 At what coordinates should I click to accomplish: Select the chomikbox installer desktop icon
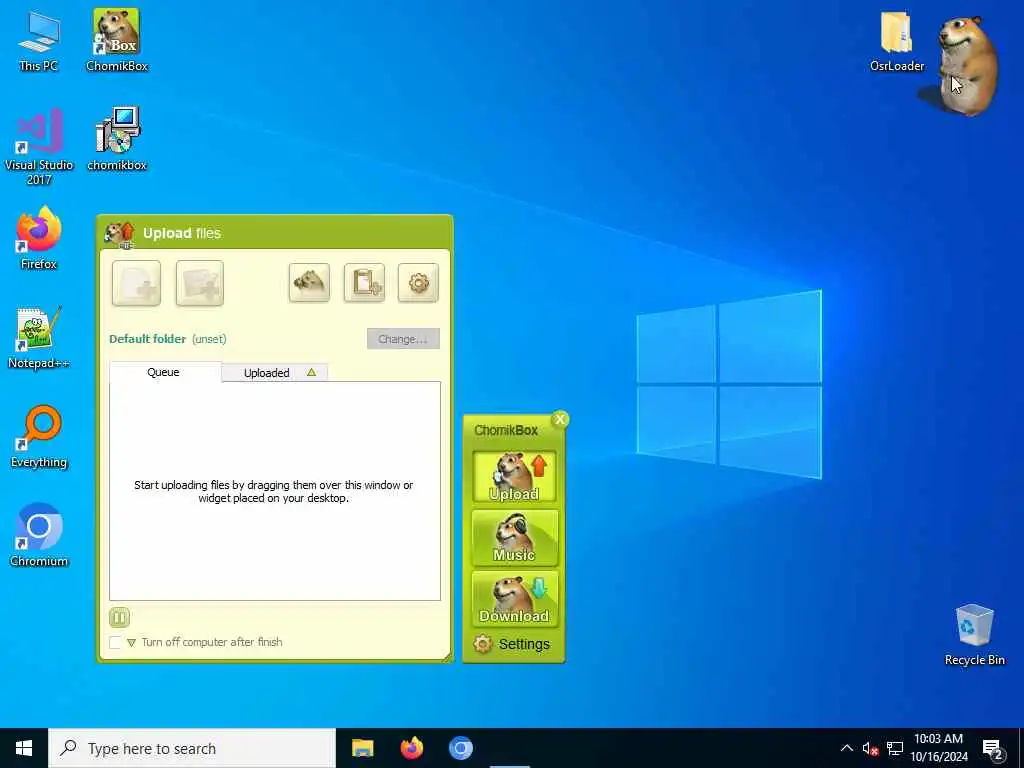pos(117,139)
